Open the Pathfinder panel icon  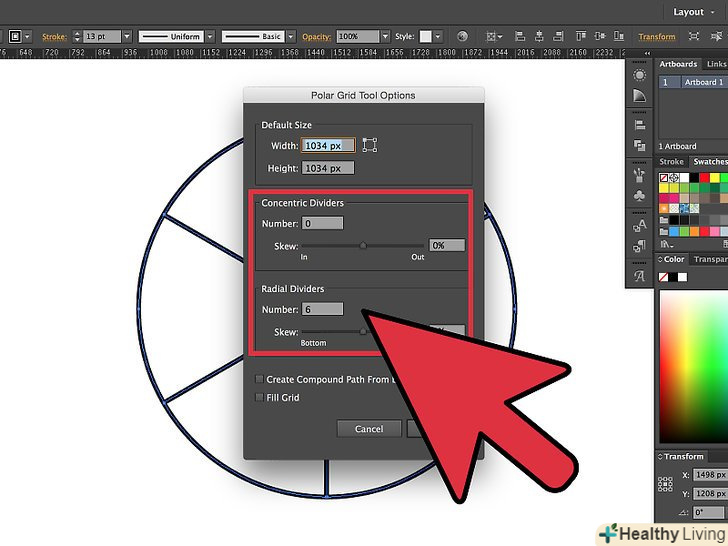[x=639, y=147]
